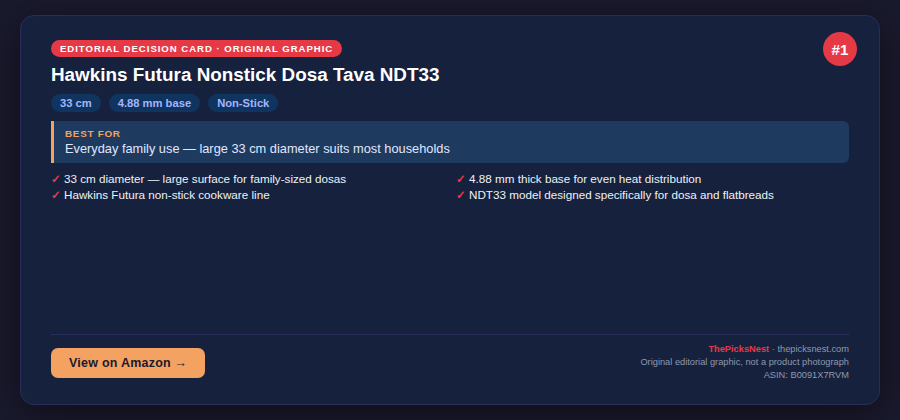Click the NDT33 model designed feature text
The height and width of the screenshot is (420, 900).
coord(621,196)
